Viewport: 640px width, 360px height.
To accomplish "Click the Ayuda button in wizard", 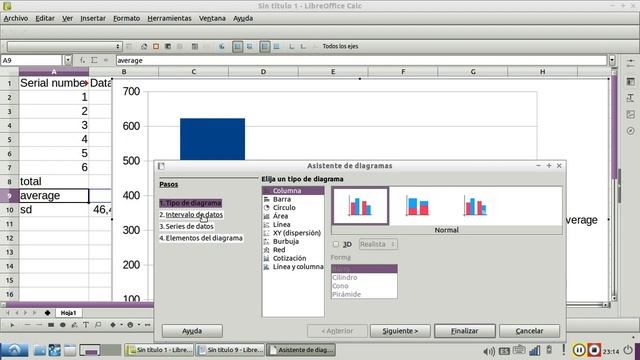I will (192, 331).
